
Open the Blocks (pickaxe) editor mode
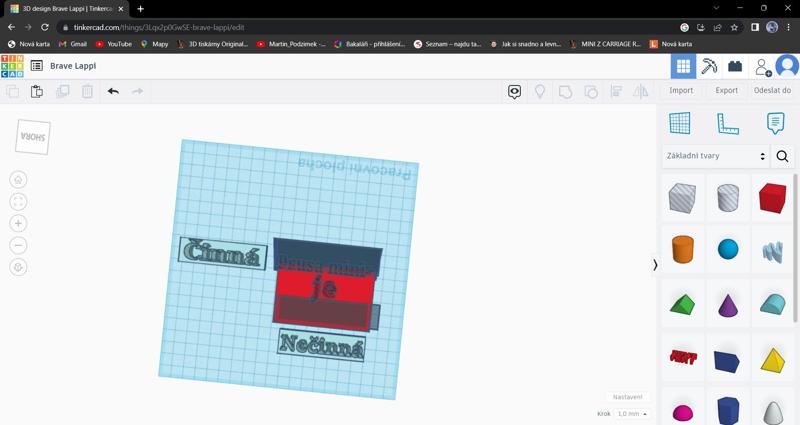(x=709, y=66)
